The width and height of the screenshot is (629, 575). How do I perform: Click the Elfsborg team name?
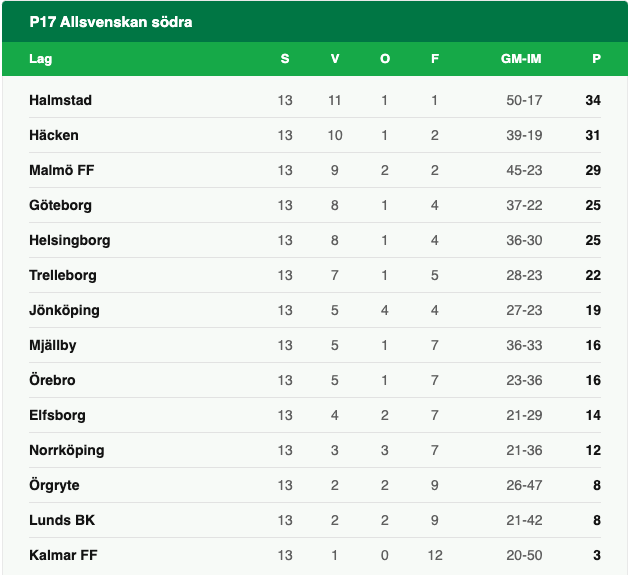tap(57, 415)
